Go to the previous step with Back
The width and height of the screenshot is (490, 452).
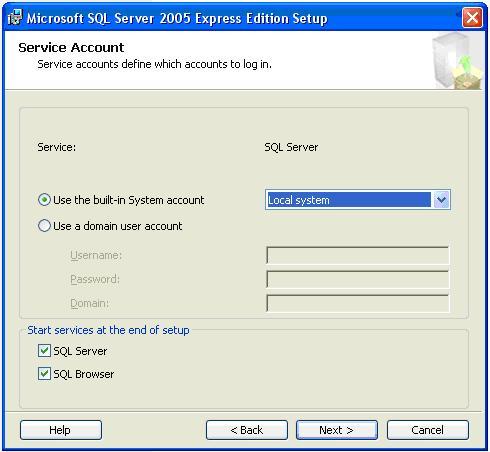[x=247, y=430]
